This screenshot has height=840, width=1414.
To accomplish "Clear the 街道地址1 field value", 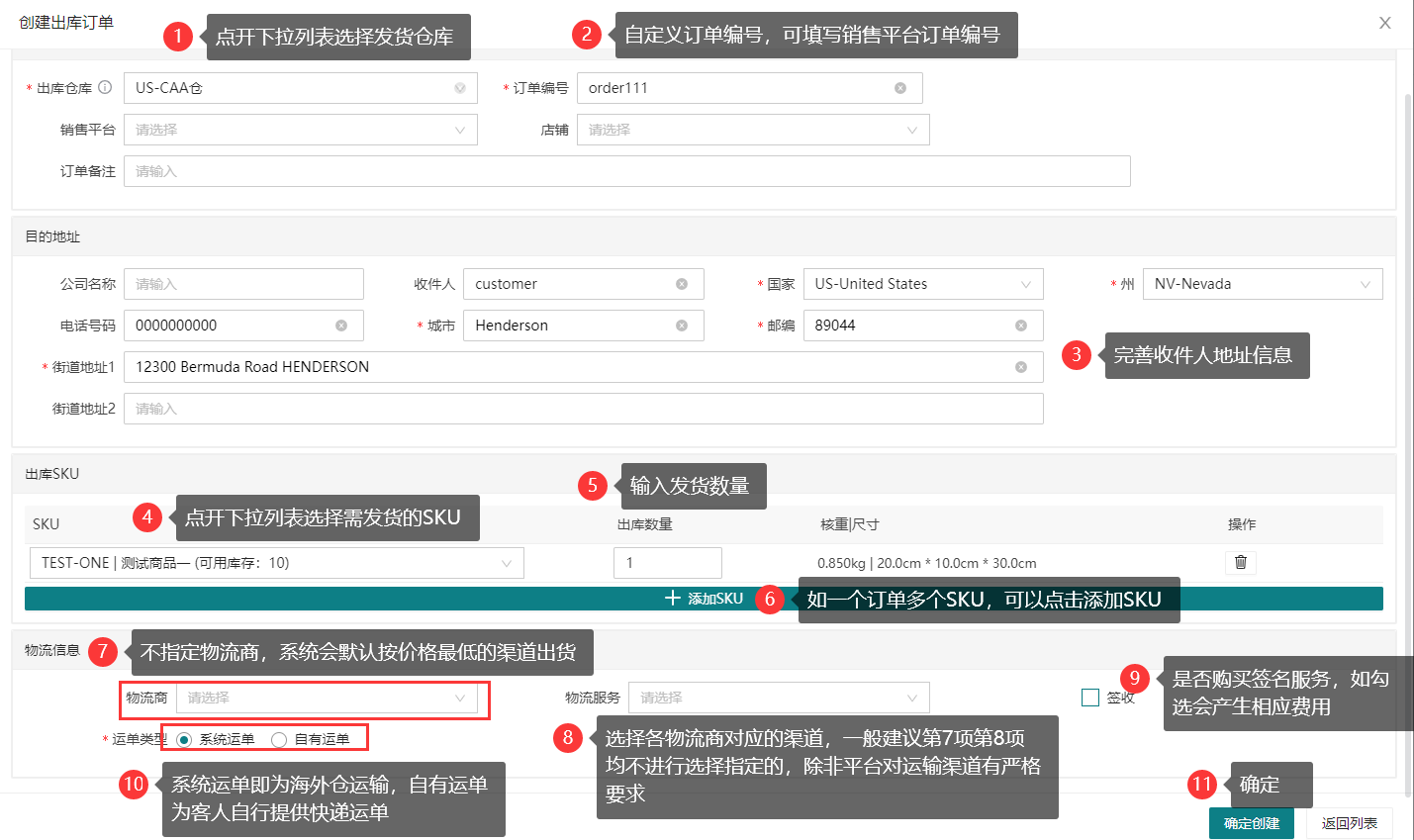I will pos(1021,367).
